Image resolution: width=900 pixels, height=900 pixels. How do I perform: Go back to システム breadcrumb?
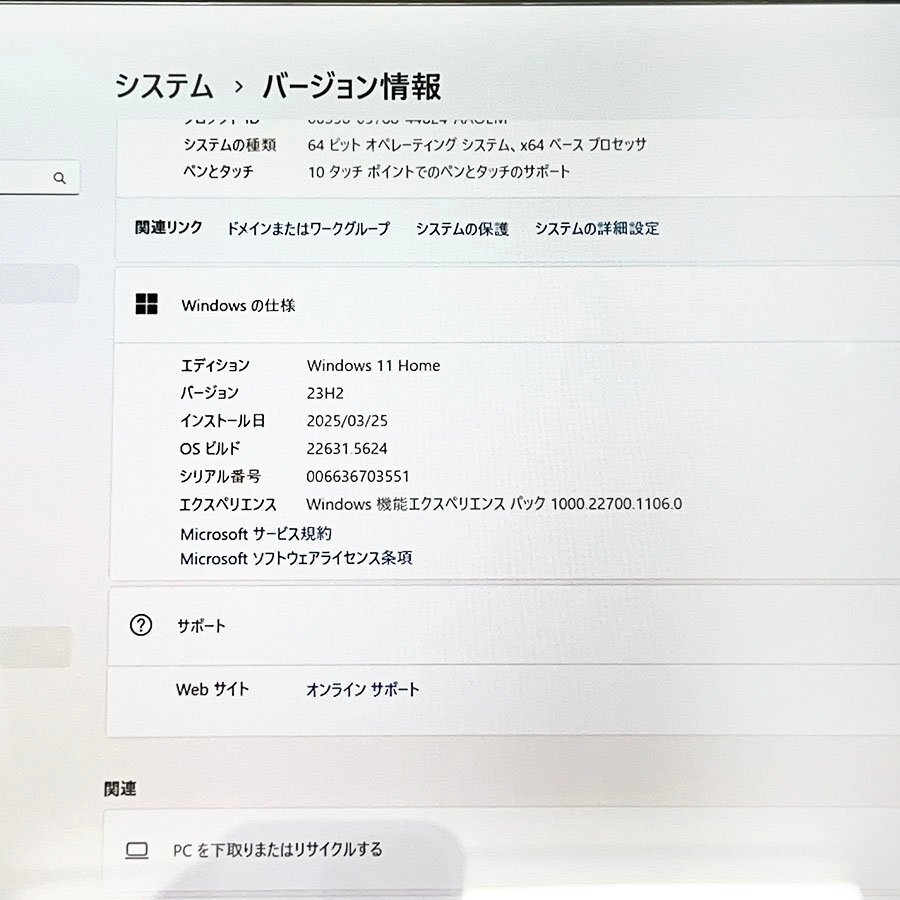164,87
